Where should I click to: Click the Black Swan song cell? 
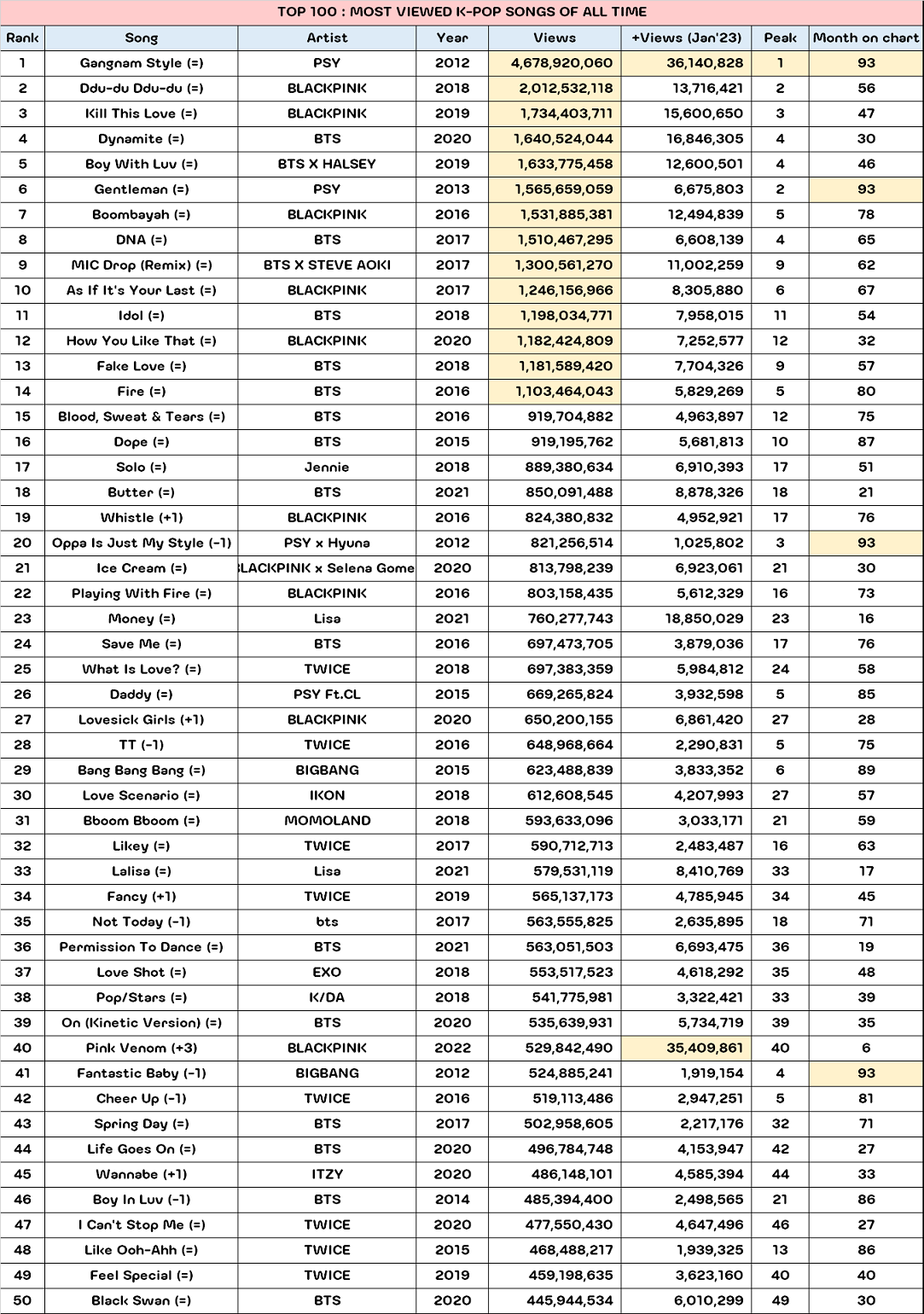141,1300
